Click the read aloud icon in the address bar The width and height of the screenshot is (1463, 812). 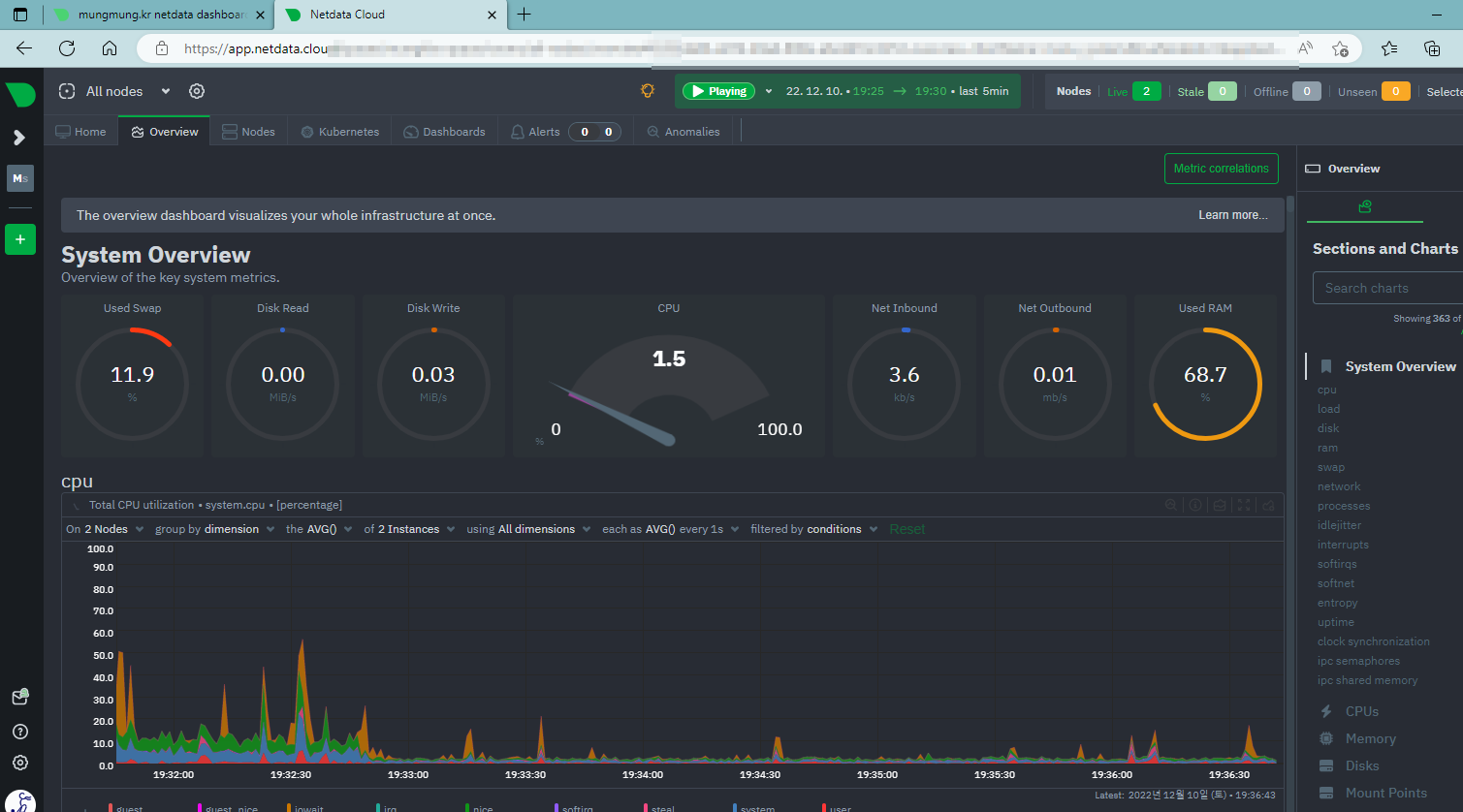1306,48
